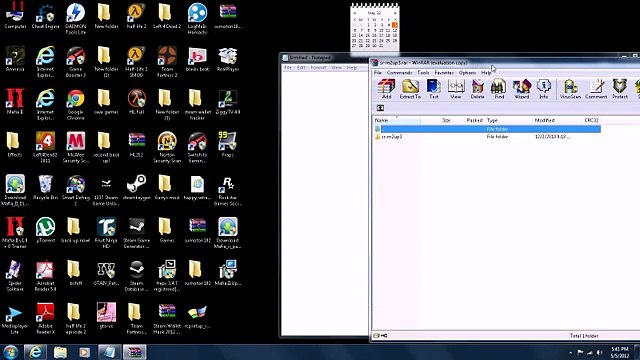The height and width of the screenshot is (360, 640).
Task: Open the Commands menu in WinRAR
Action: (x=399, y=73)
